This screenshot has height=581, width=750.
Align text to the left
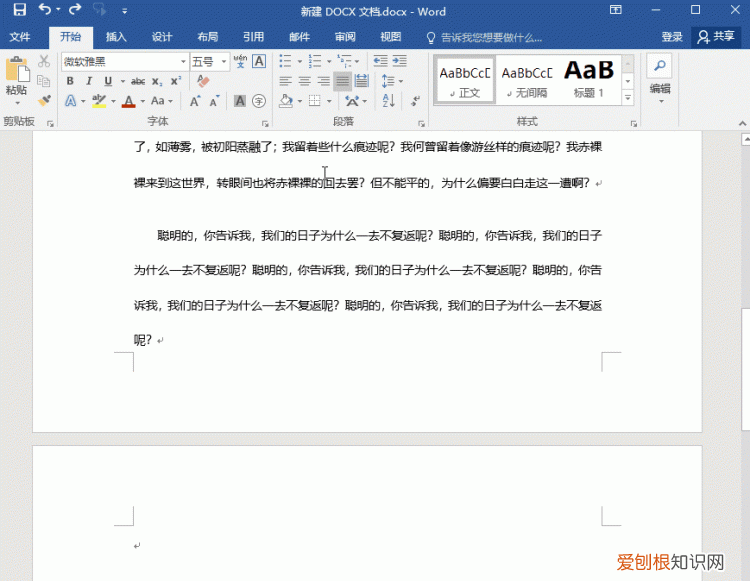[x=286, y=81]
